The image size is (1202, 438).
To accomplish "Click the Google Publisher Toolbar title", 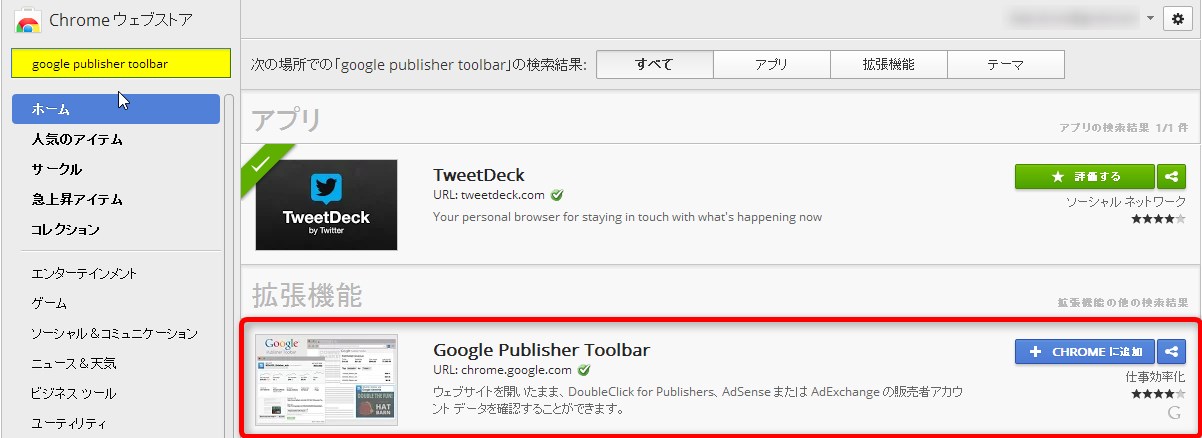I will click(542, 350).
